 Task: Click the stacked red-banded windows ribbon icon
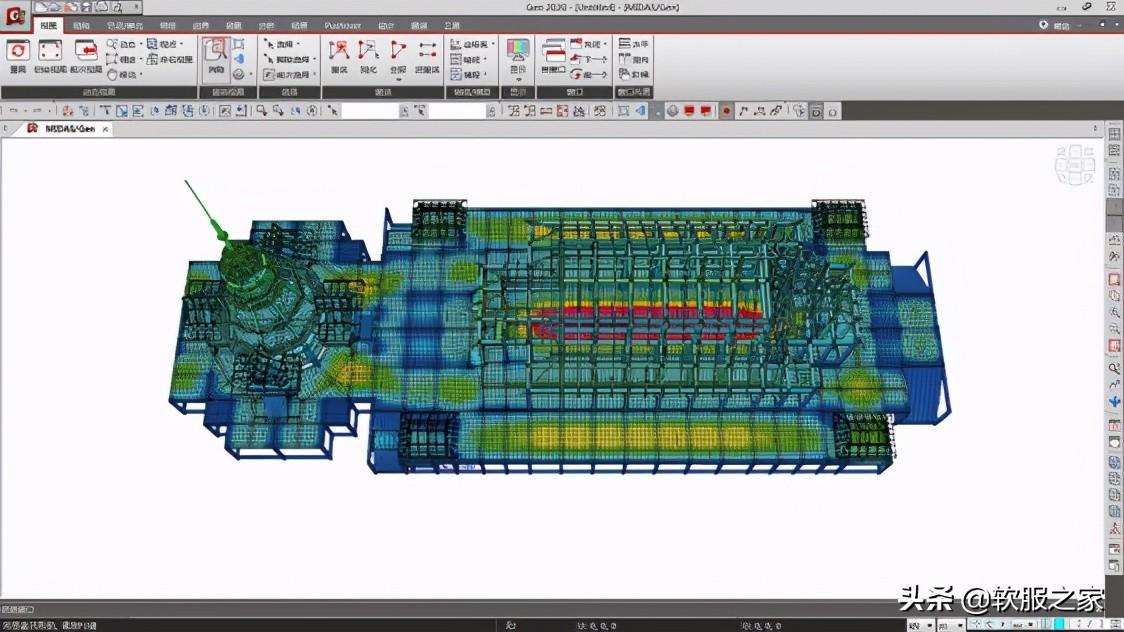(553, 51)
